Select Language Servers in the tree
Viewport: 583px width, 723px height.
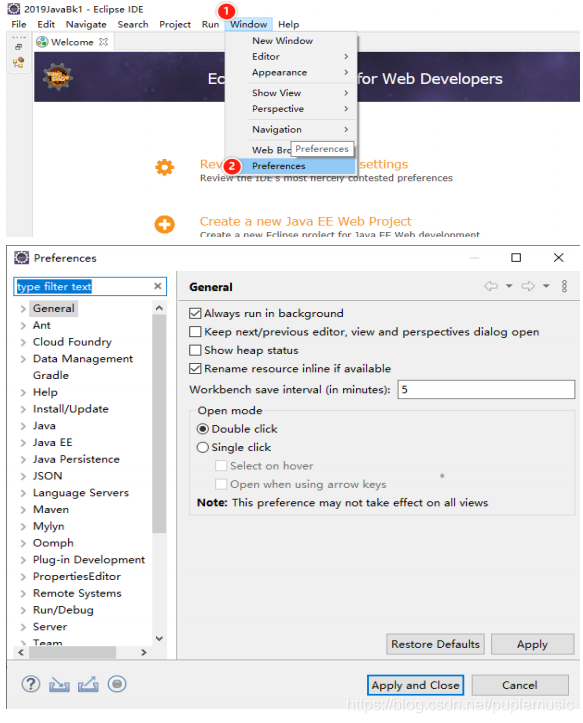(81, 493)
